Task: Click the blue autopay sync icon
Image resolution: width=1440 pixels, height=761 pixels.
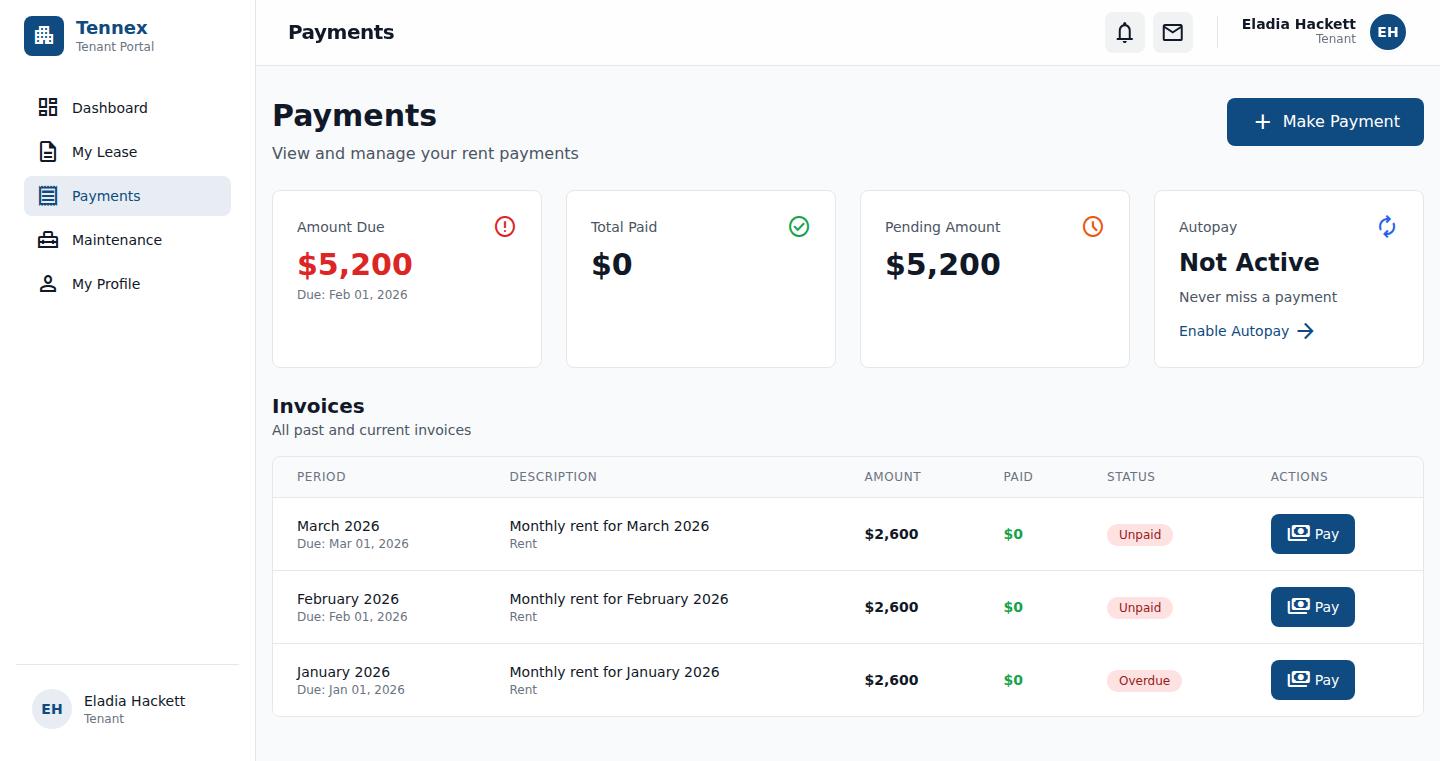Action: (1387, 226)
